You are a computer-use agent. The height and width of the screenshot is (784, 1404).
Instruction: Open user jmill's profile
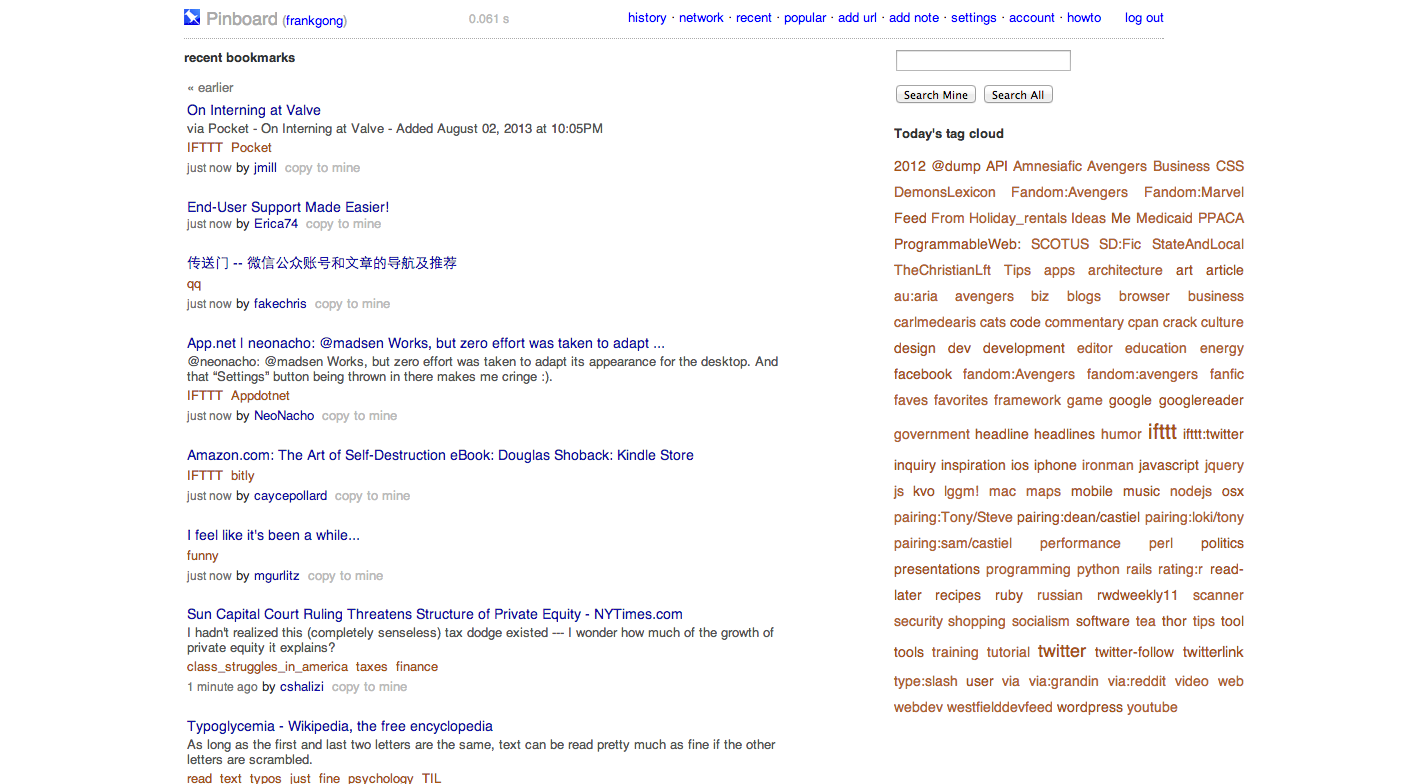(x=265, y=168)
